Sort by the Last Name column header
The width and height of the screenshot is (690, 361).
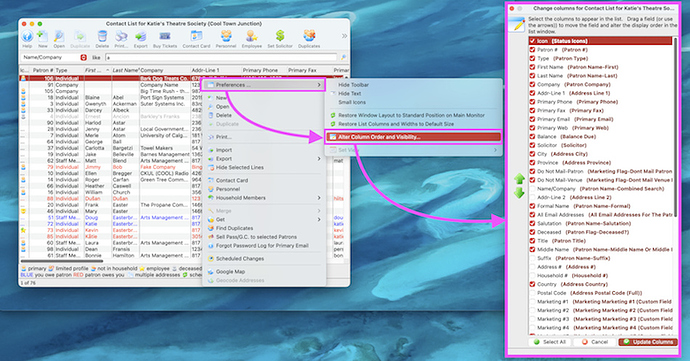(125, 70)
